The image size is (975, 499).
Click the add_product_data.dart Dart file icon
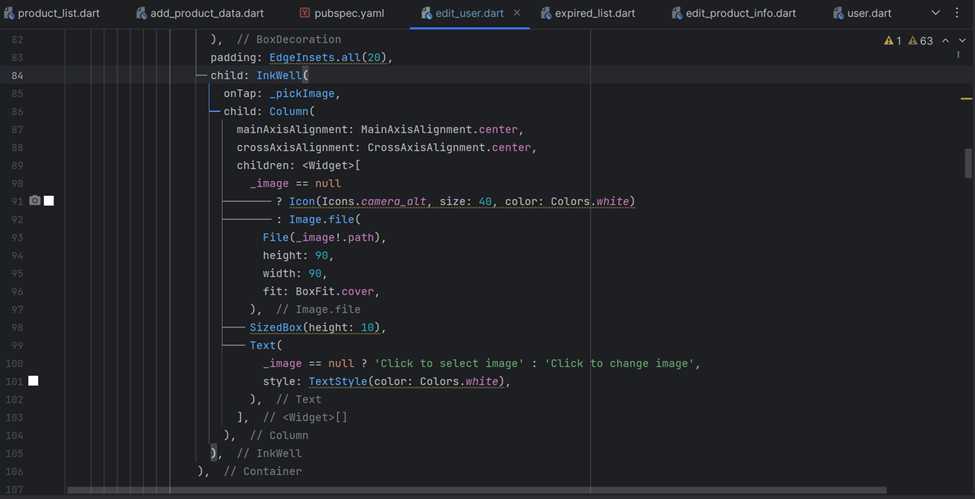[x=142, y=13]
